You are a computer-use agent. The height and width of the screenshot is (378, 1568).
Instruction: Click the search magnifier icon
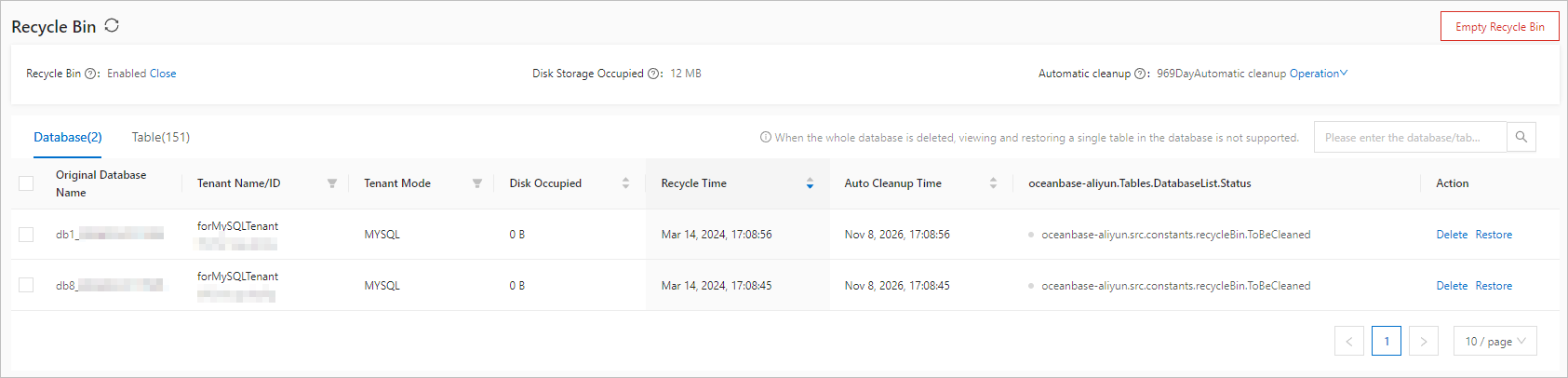pyautogui.click(x=1521, y=137)
